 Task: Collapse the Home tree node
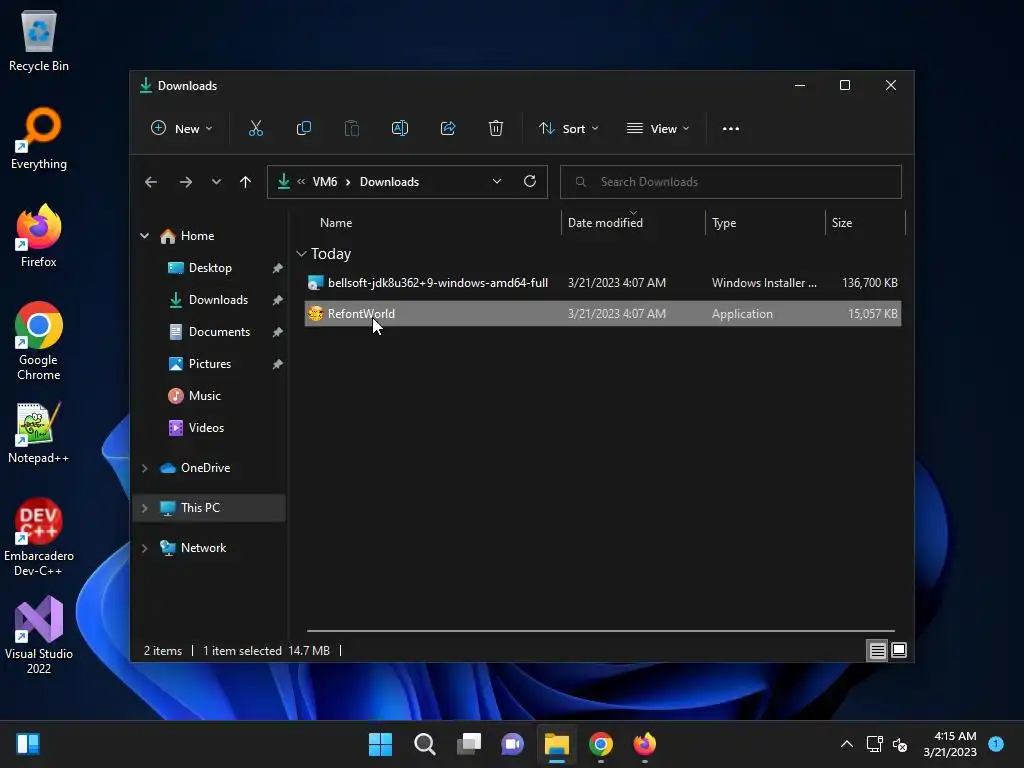[x=144, y=236]
